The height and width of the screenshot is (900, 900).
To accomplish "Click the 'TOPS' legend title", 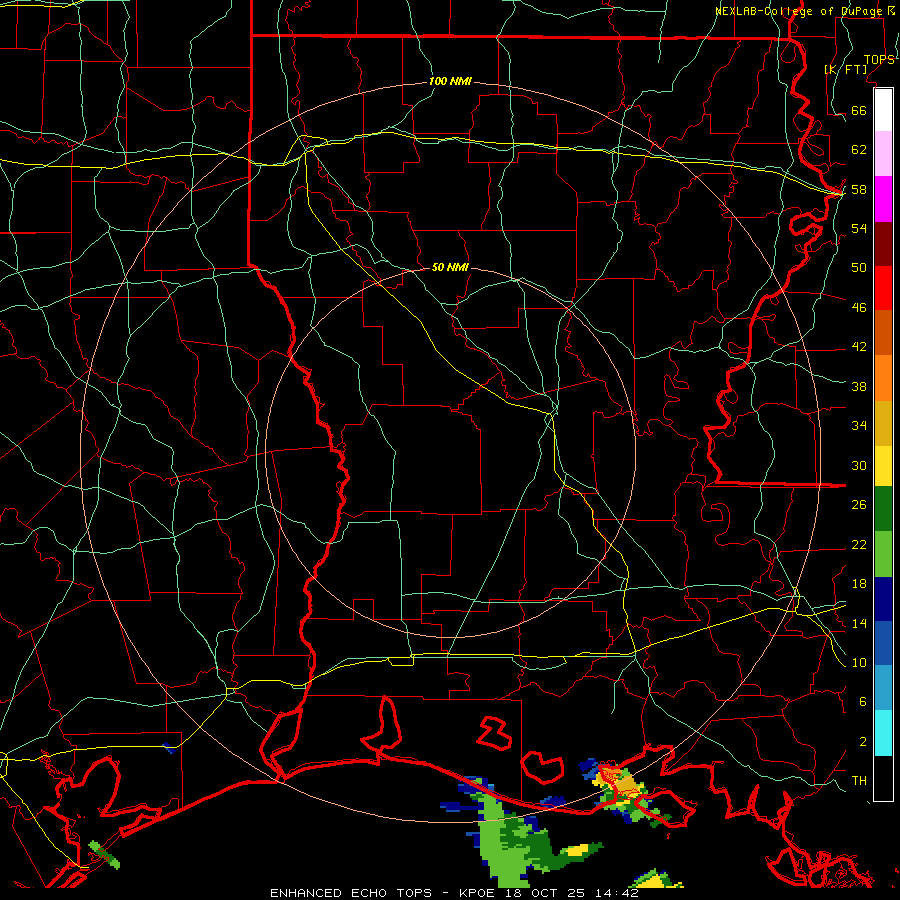I will pos(879,60).
